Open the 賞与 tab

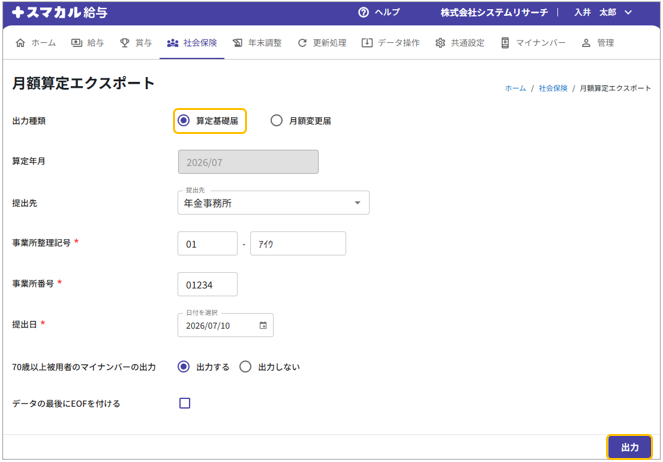(136, 43)
